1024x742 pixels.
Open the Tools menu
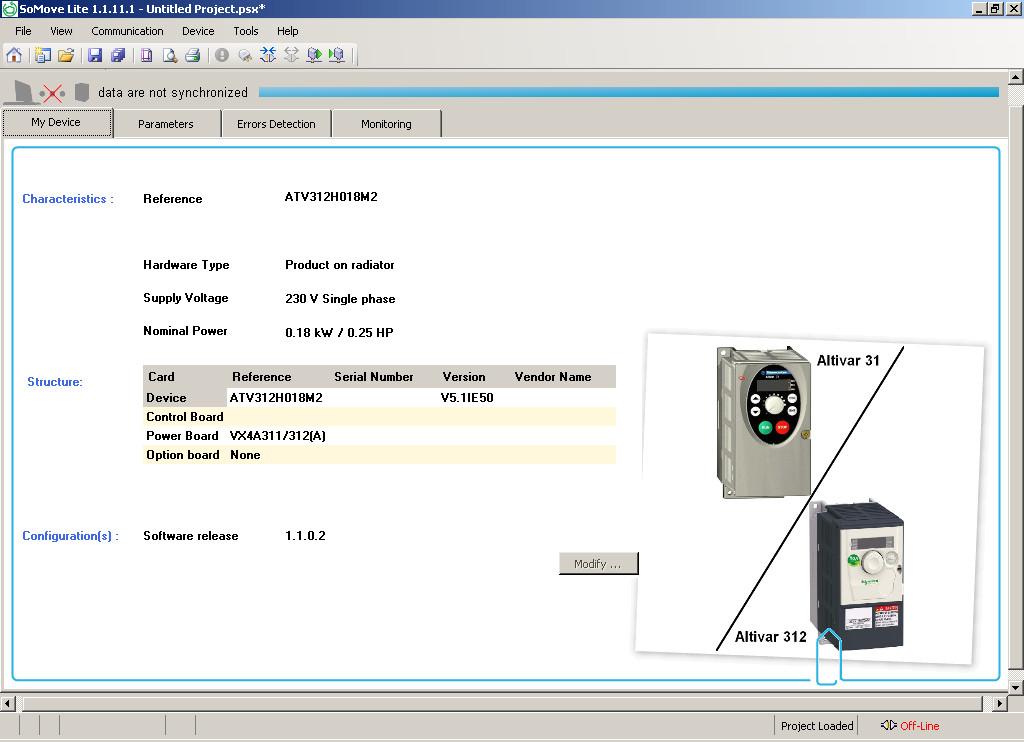tap(246, 31)
